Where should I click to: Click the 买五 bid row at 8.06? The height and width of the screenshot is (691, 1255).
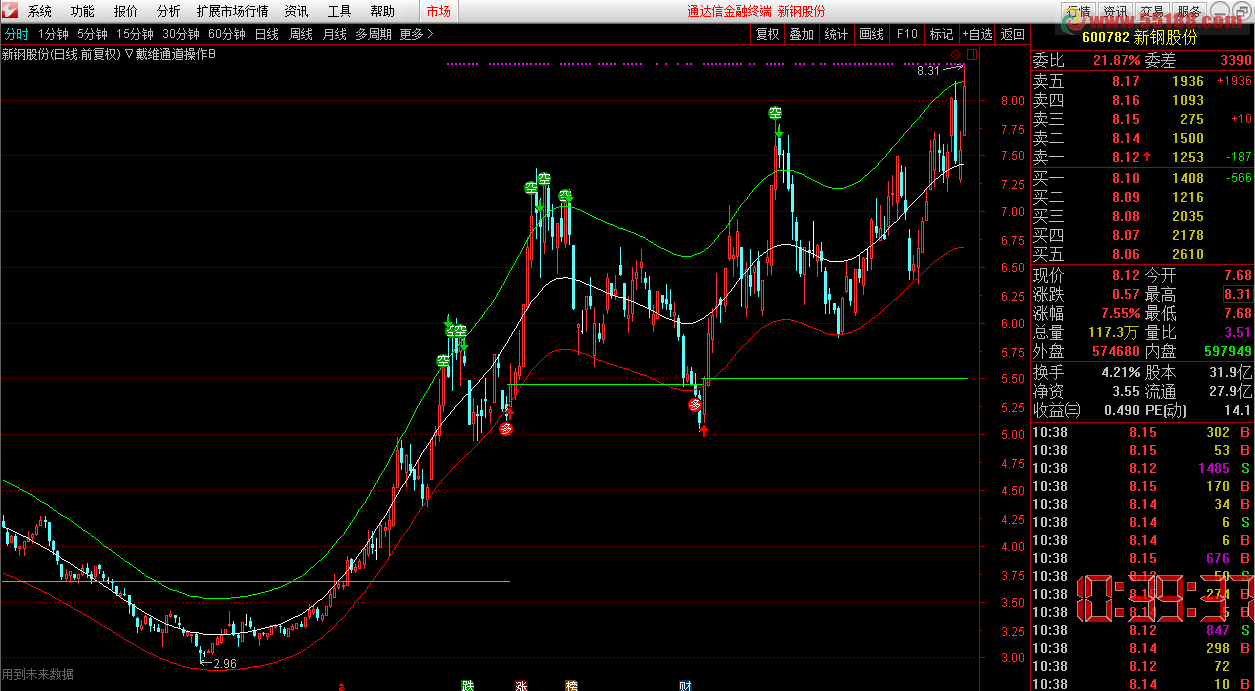pyautogui.click(x=1142, y=254)
